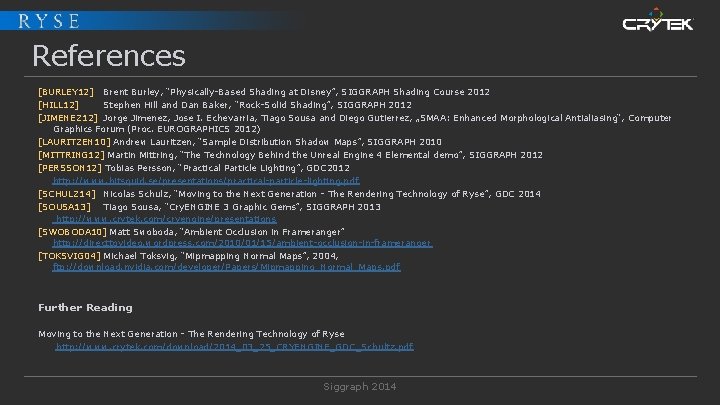Click the Michael Toksvig Mipmapping Normal Maps text

click(221, 256)
